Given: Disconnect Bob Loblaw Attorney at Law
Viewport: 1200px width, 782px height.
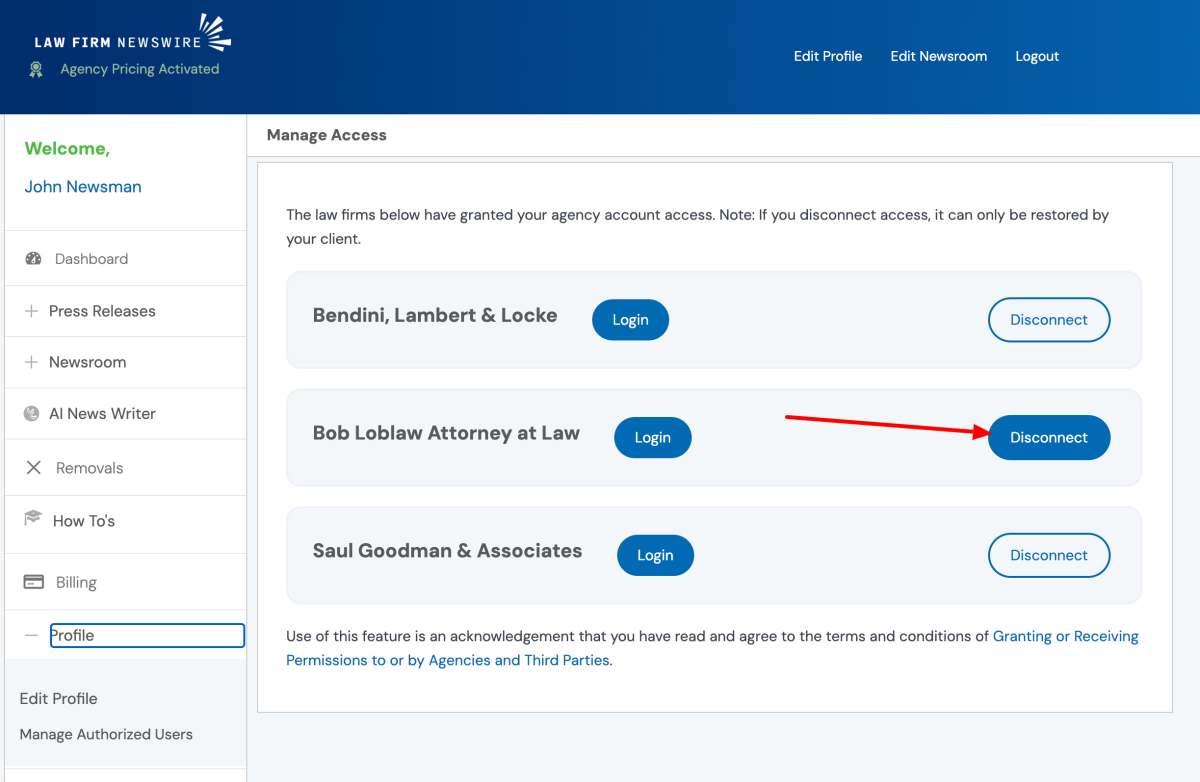Looking at the screenshot, I should (1048, 438).
